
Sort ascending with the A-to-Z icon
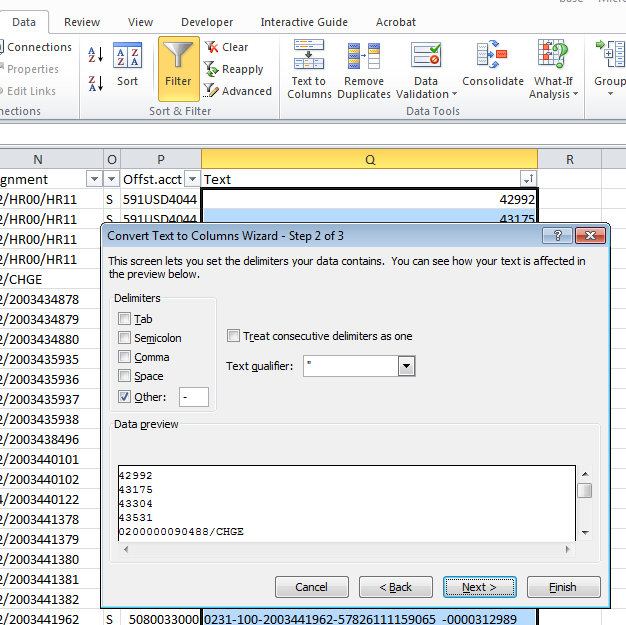click(x=96, y=54)
